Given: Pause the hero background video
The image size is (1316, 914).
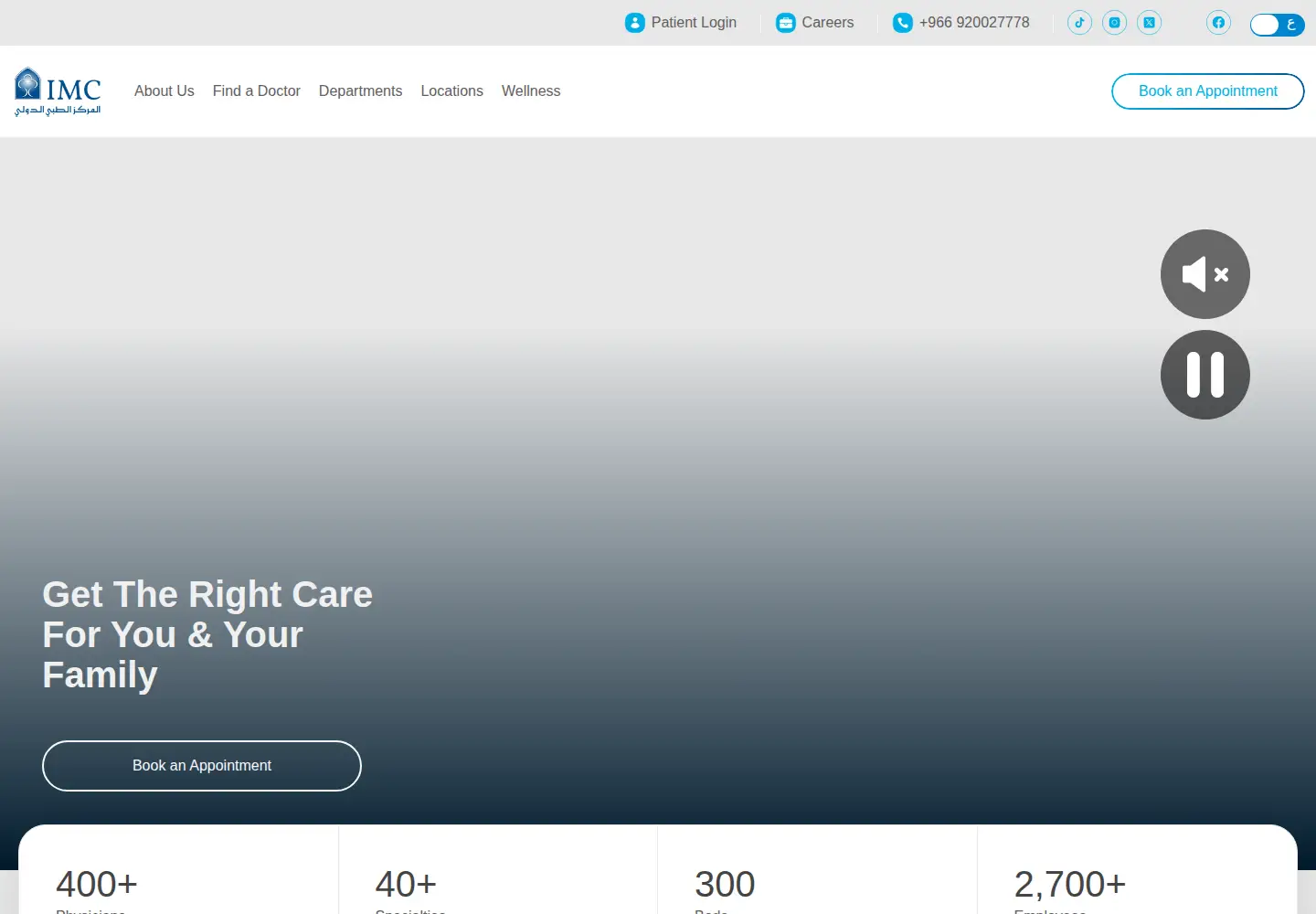Looking at the screenshot, I should (x=1205, y=375).
